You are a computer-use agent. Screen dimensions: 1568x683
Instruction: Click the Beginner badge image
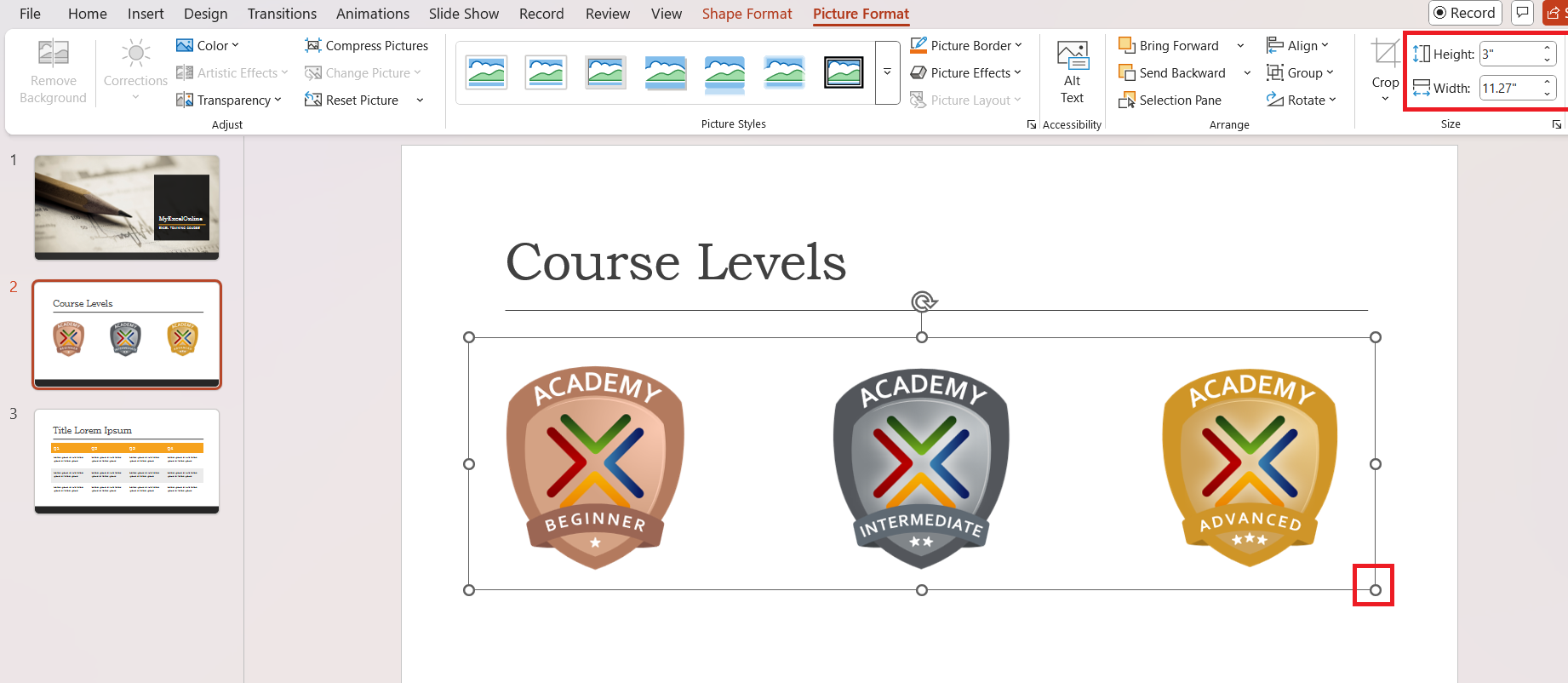click(595, 468)
